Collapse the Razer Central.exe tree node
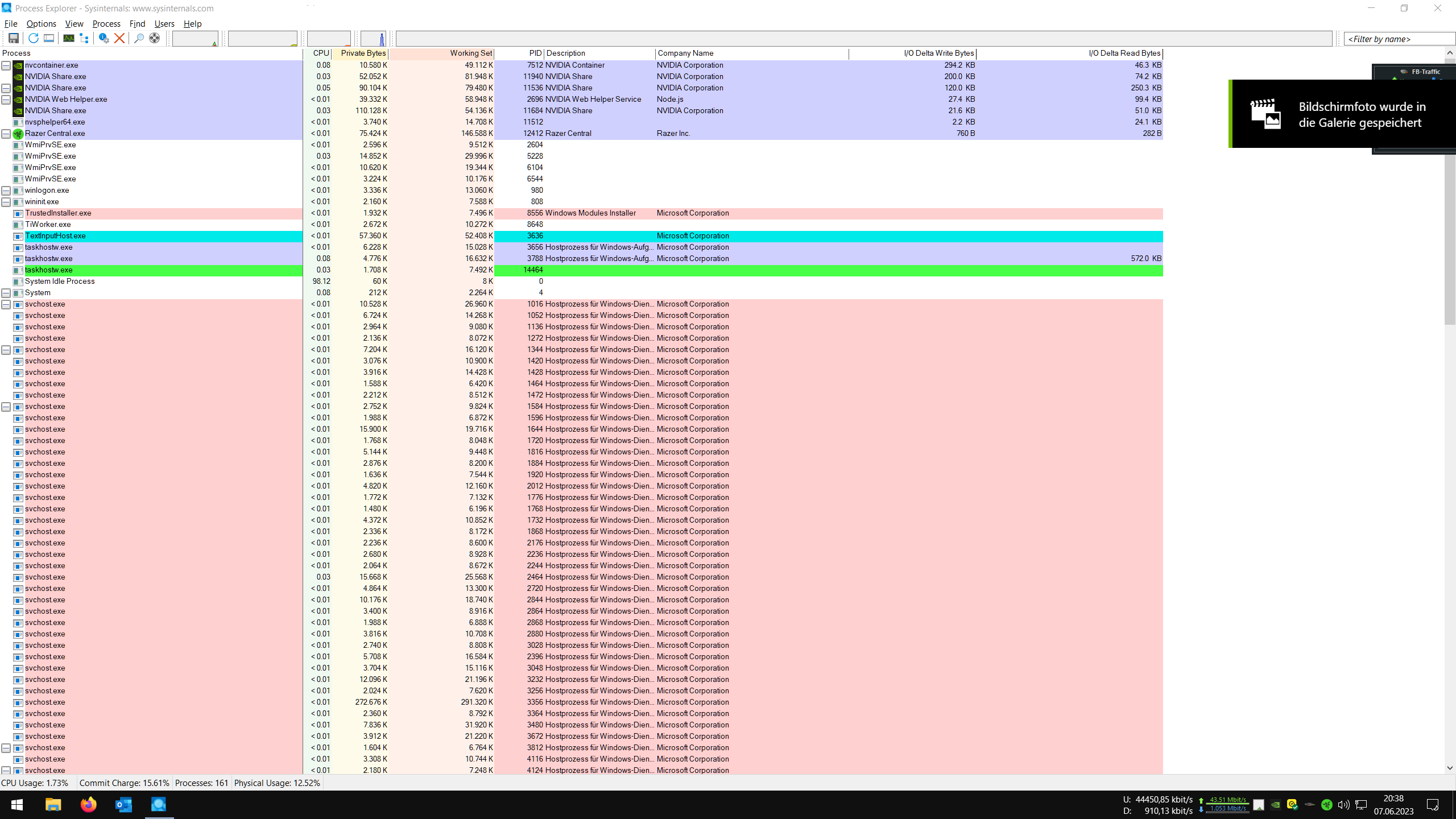1456x819 pixels. pyautogui.click(x=6, y=134)
